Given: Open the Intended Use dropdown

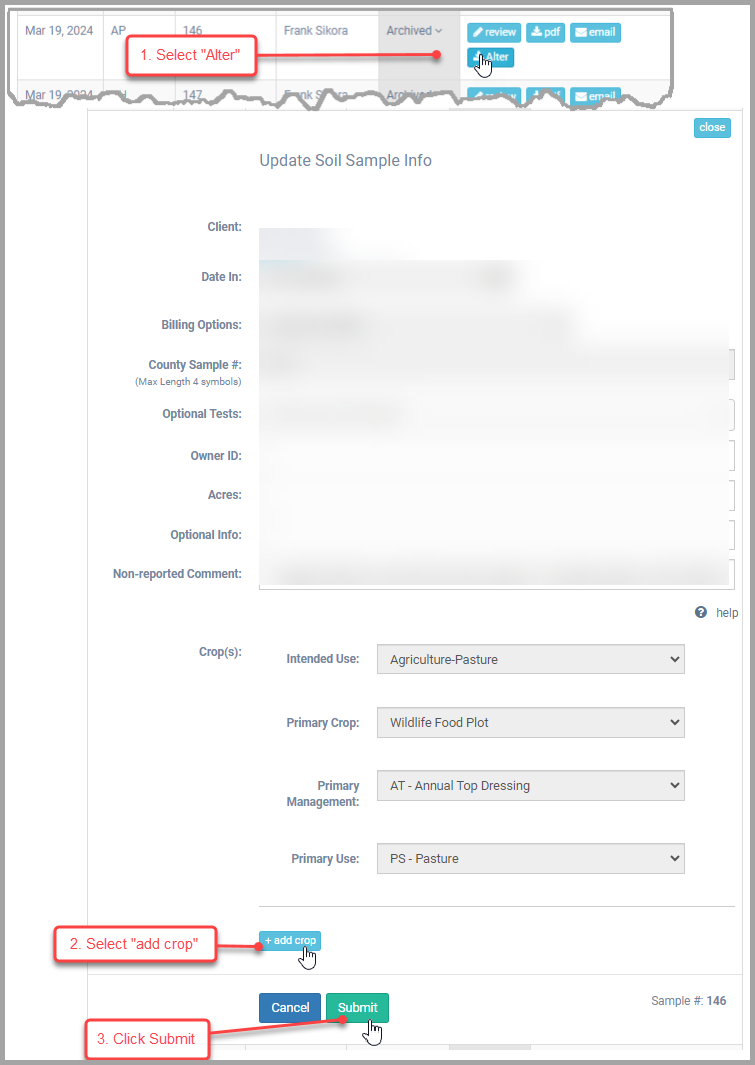Looking at the screenshot, I should pyautogui.click(x=530, y=659).
